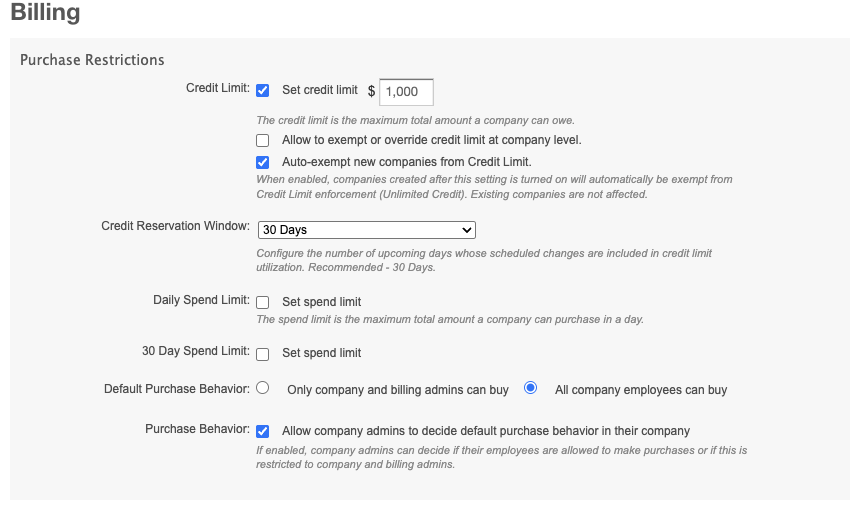This screenshot has height=510, width=863.
Task: Click the Purchase Restrictions section heading
Action: (x=92, y=60)
